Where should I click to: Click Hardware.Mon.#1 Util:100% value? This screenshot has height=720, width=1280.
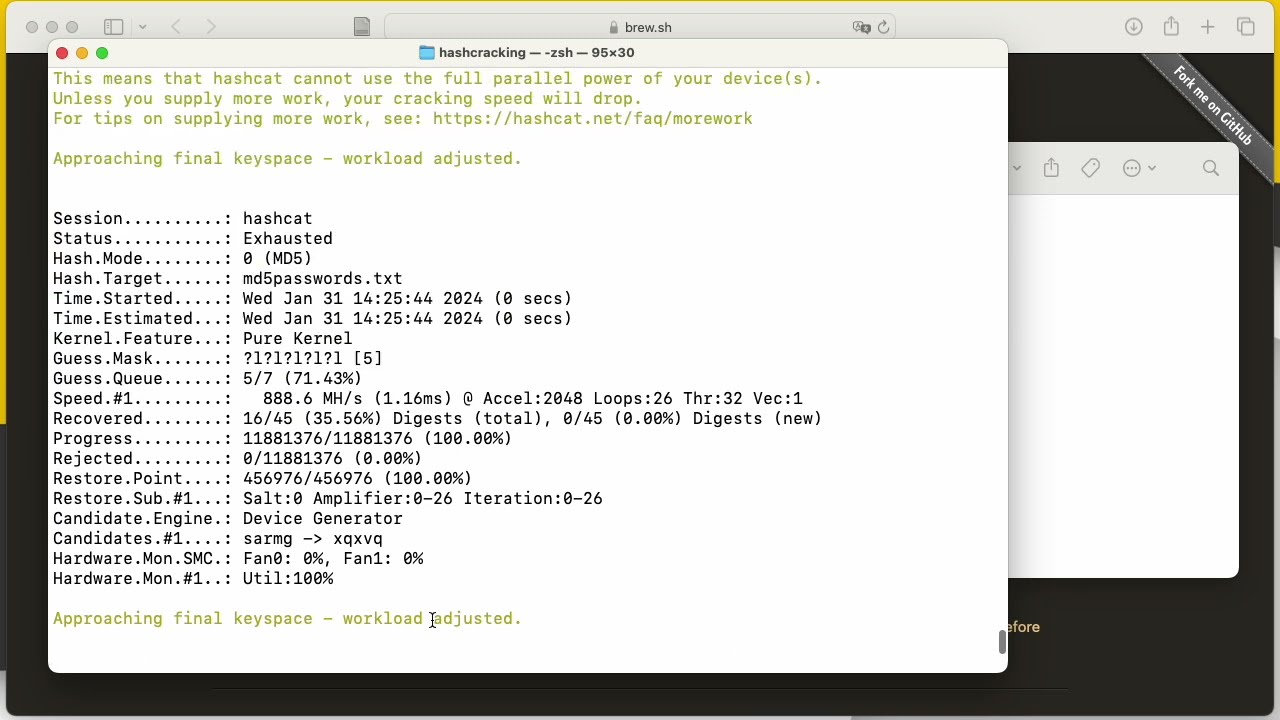click(287, 579)
